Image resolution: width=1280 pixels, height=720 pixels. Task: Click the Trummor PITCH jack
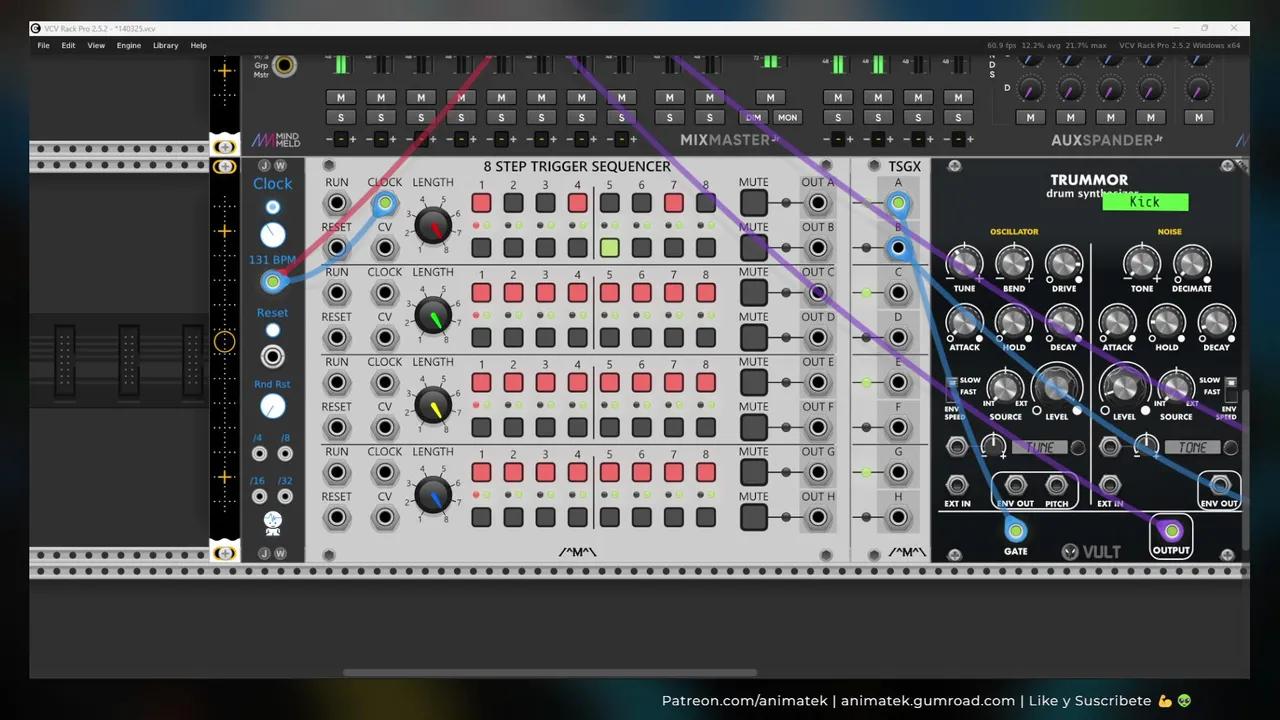(x=1056, y=486)
